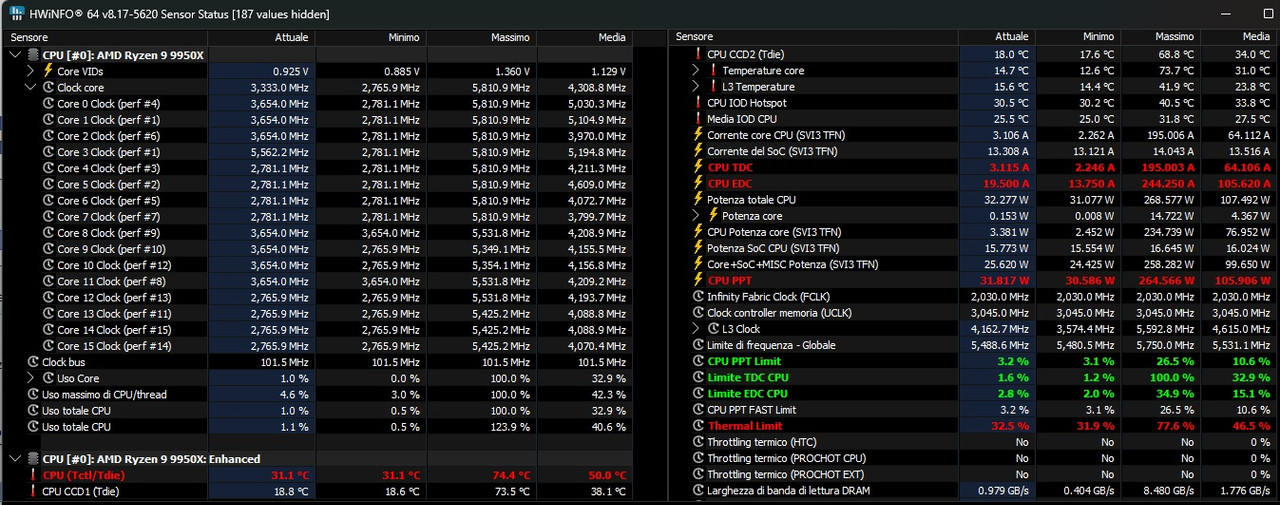Click the clock icon of Core 15 Clock (perf #14)

[x=48, y=346]
